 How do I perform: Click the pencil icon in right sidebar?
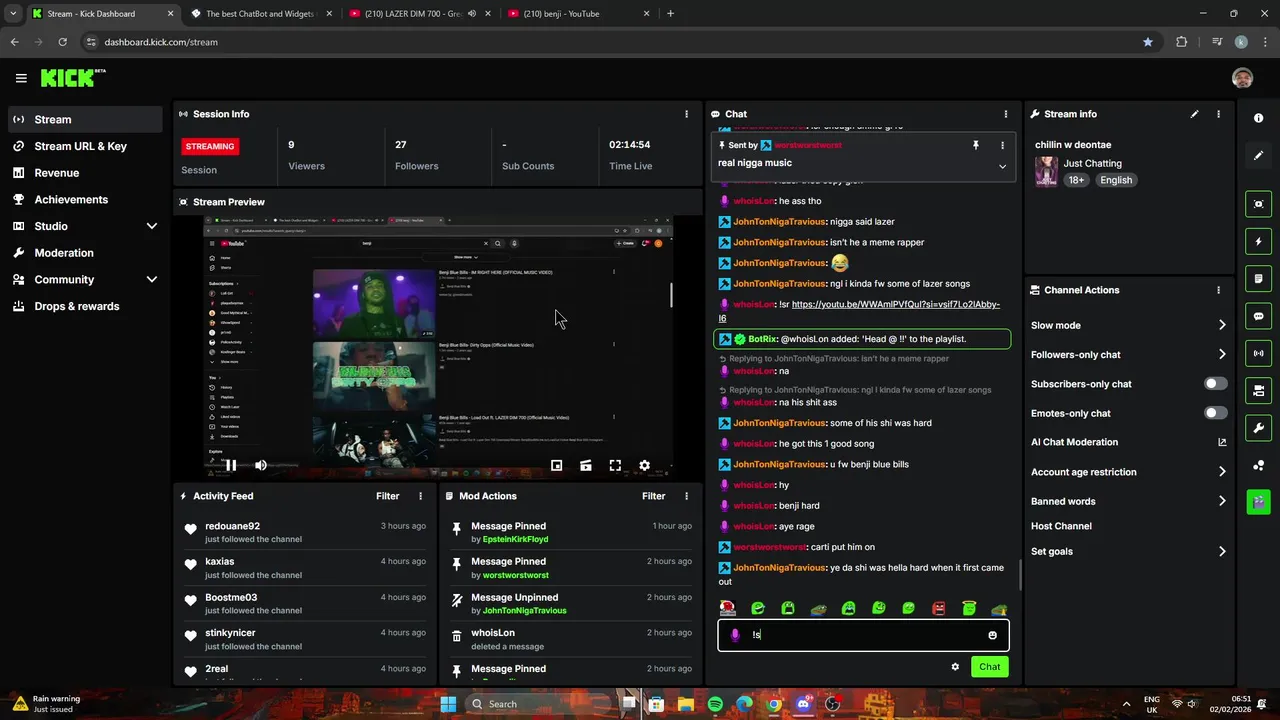[x=1258, y=155]
